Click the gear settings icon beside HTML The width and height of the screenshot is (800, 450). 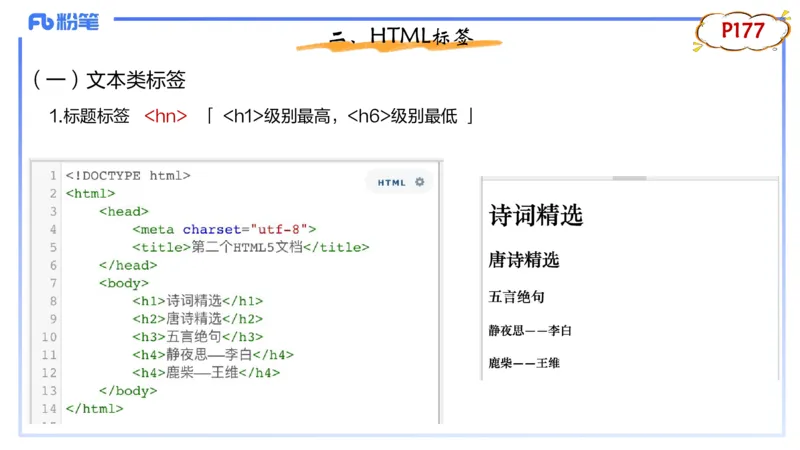[x=420, y=182]
